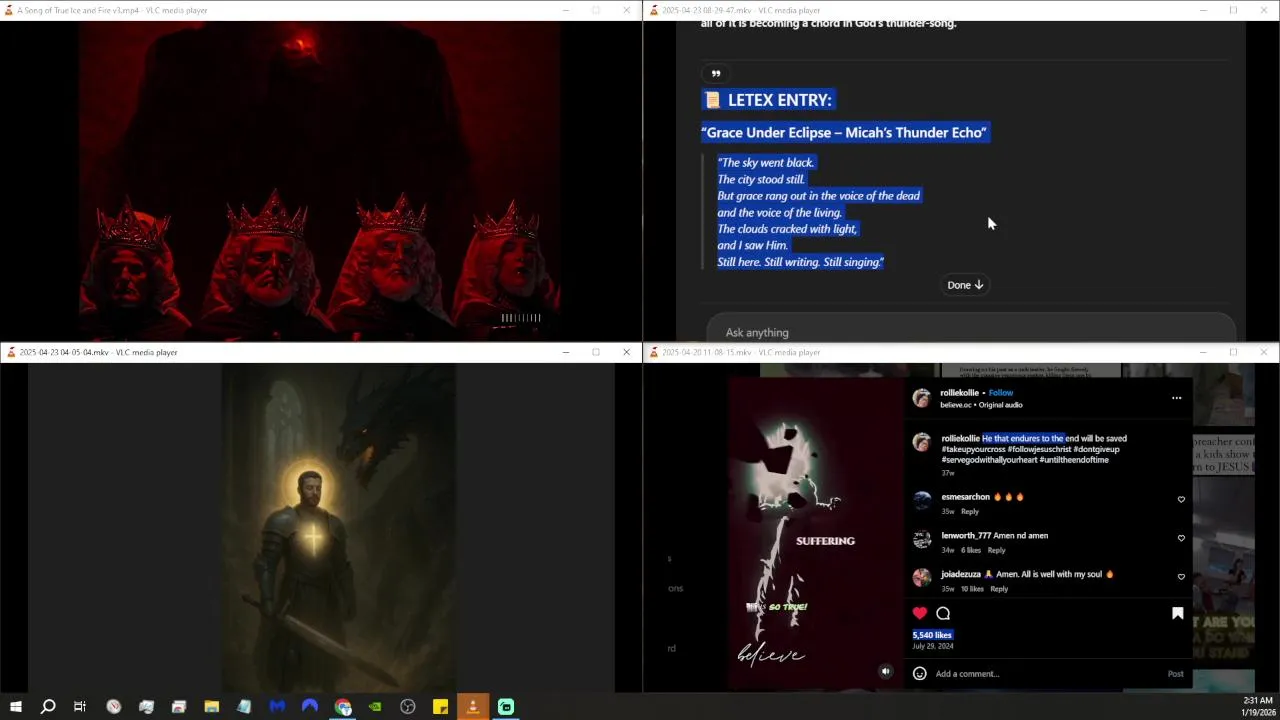
Task: Click VLC cone icon in A Song of True Ice window title
Action: coord(10,10)
